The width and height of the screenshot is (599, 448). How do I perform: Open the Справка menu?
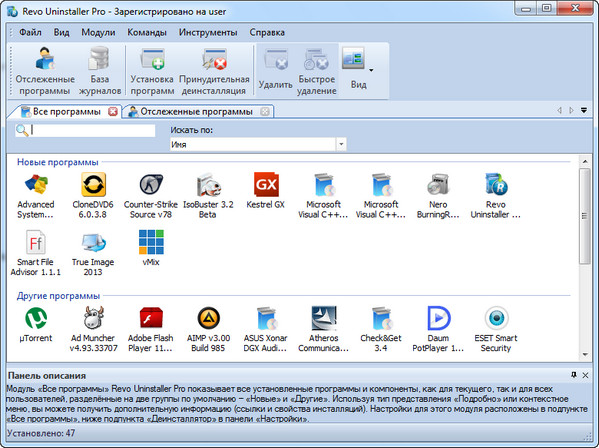[x=267, y=32]
